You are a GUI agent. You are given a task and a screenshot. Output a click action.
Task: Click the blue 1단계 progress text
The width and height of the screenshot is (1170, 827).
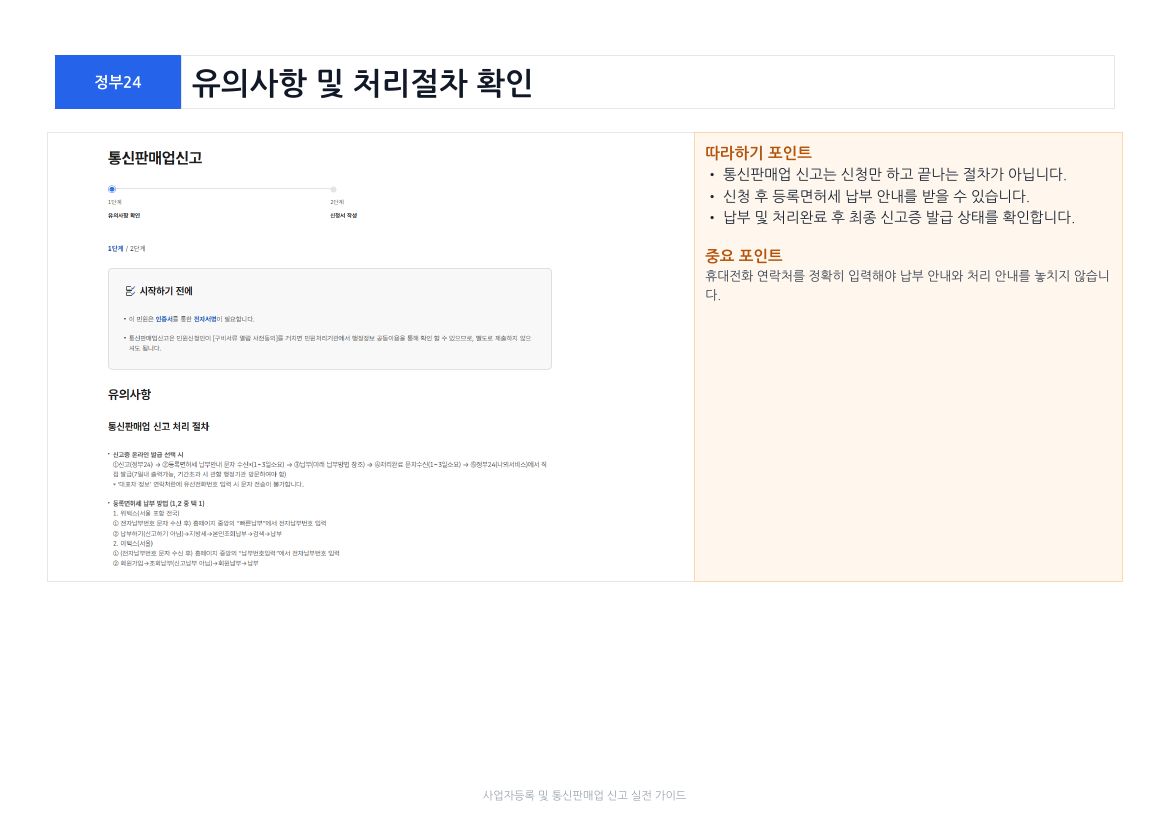115,249
